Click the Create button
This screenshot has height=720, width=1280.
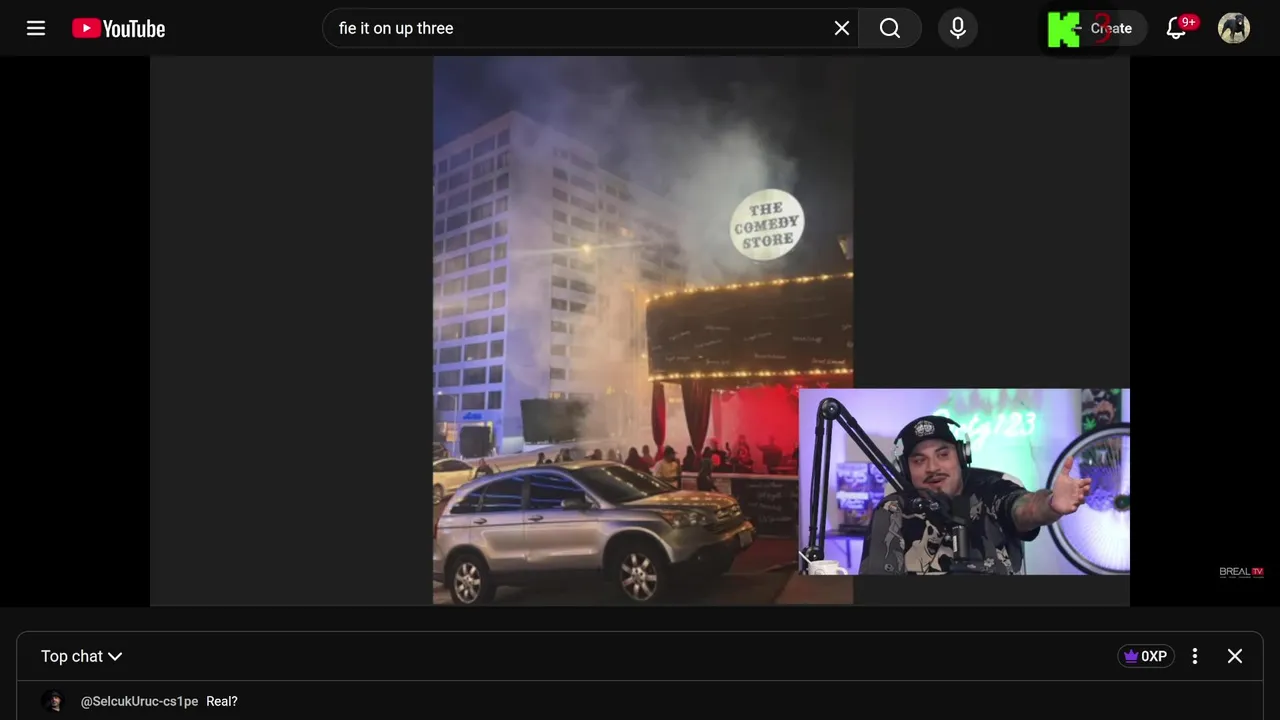(1110, 28)
